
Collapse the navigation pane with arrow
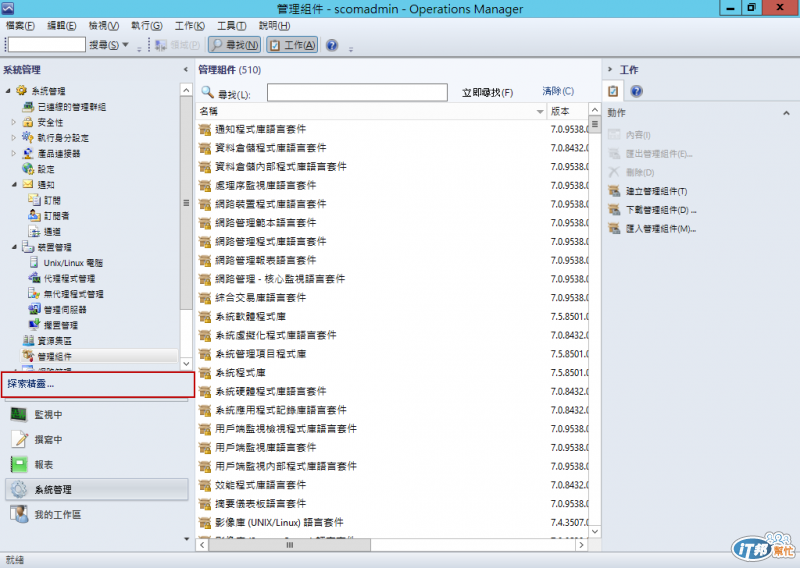coord(186,69)
